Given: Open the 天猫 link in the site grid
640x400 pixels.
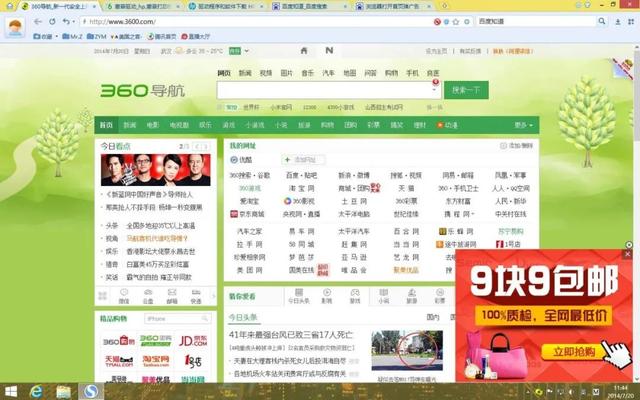Looking at the screenshot, I should coord(406,189).
